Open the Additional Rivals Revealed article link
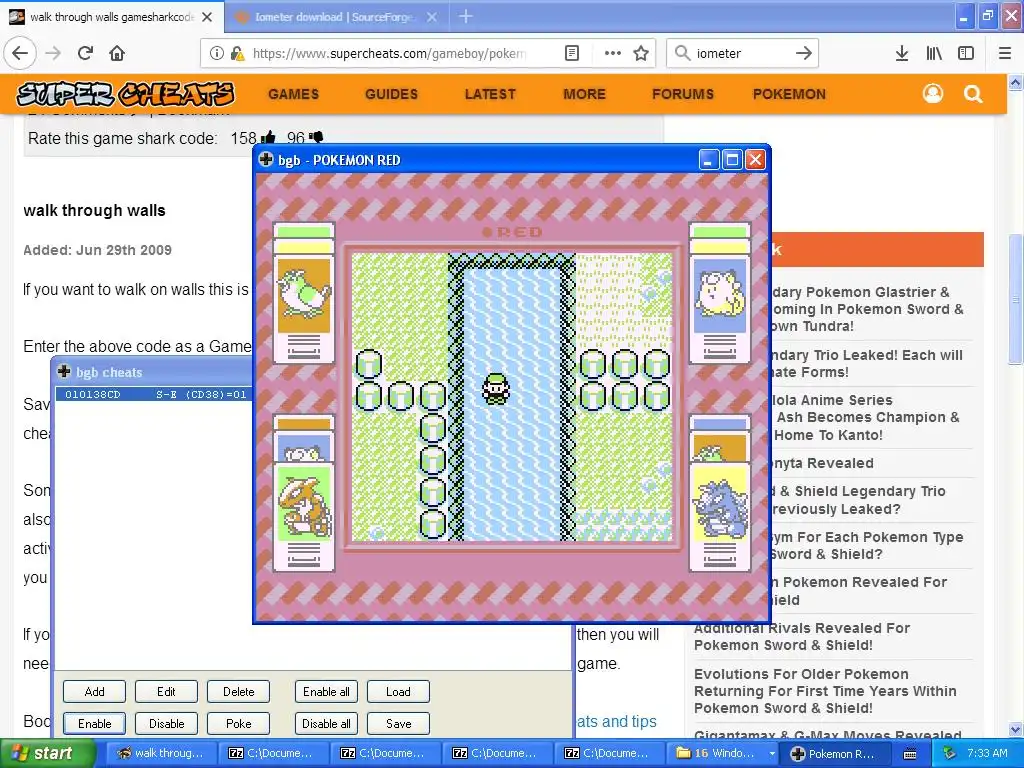 tap(802, 637)
